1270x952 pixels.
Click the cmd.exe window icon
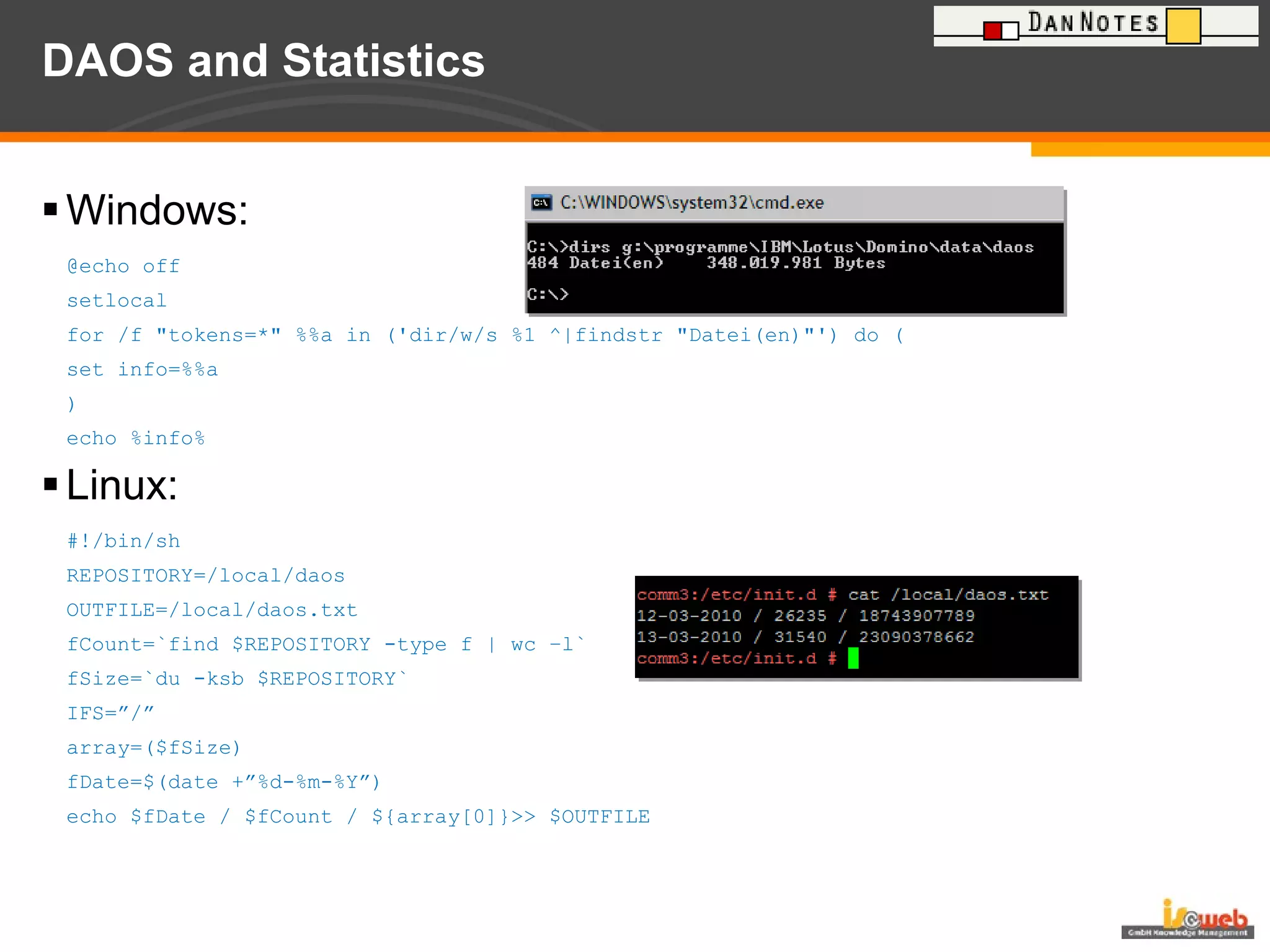coord(541,203)
